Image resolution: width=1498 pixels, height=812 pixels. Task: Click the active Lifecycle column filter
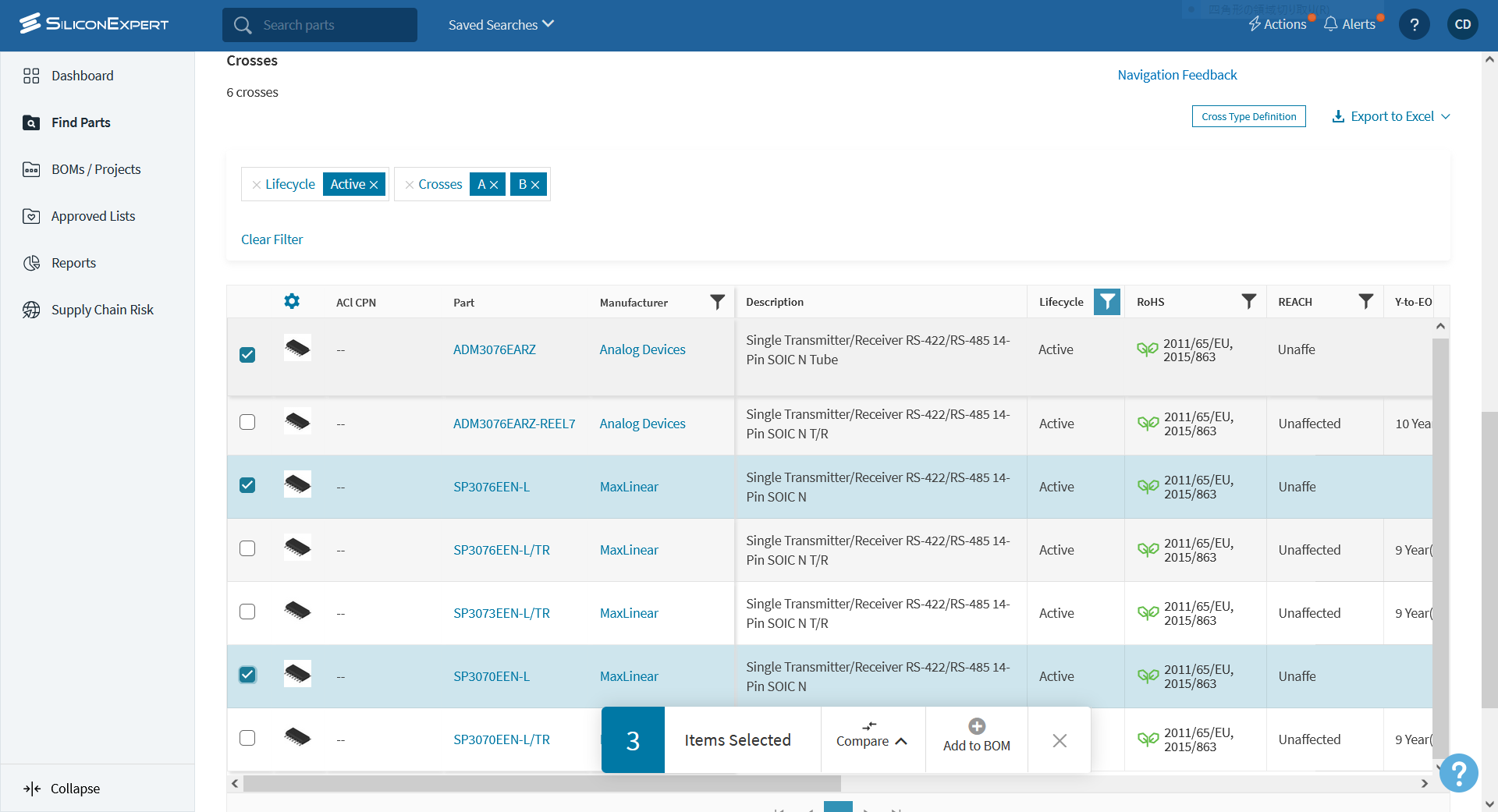pyautogui.click(x=1107, y=302)
